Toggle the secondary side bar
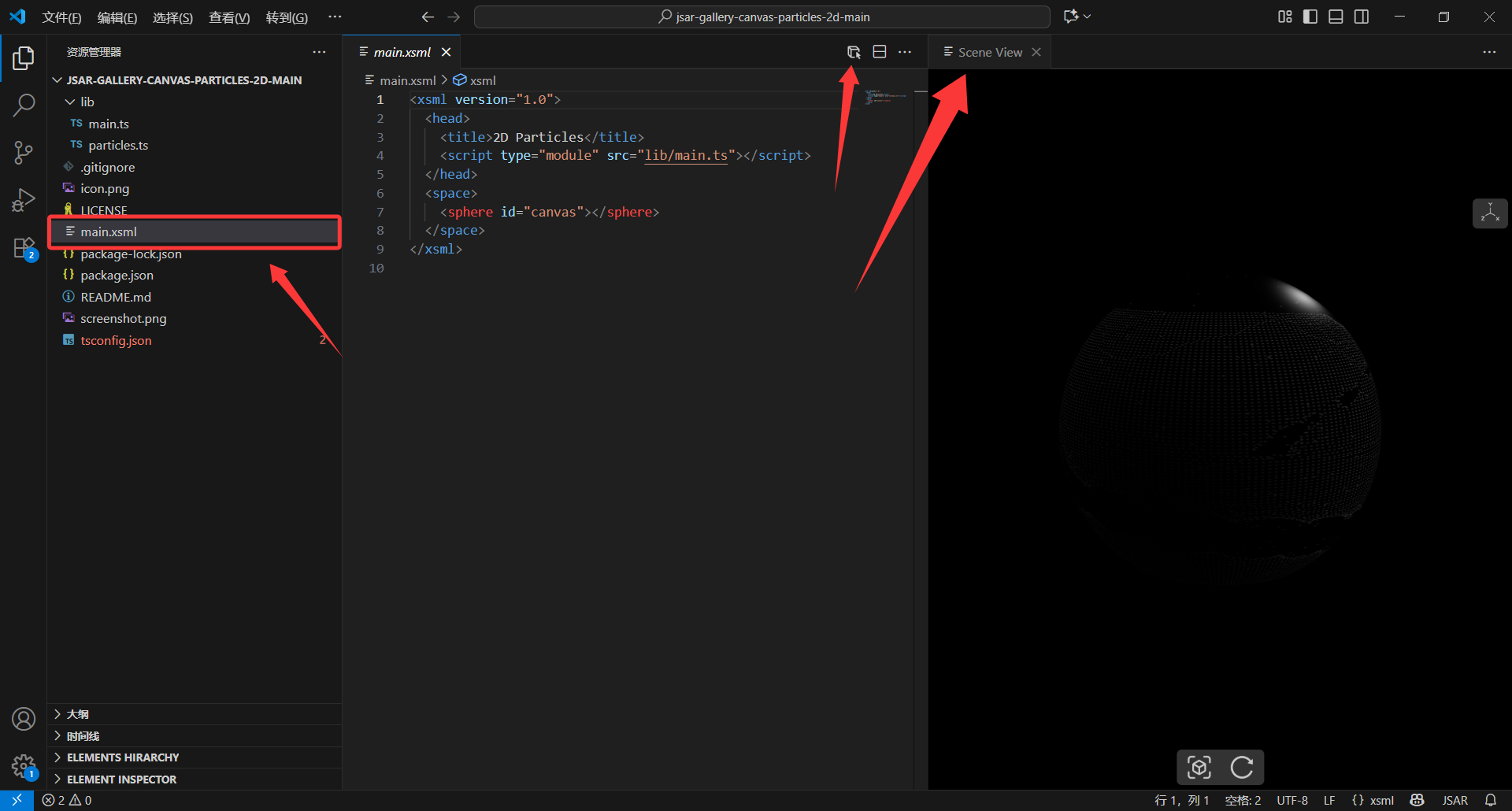The width and height of the screenshot is (1512, 811). pos(1362,17)
